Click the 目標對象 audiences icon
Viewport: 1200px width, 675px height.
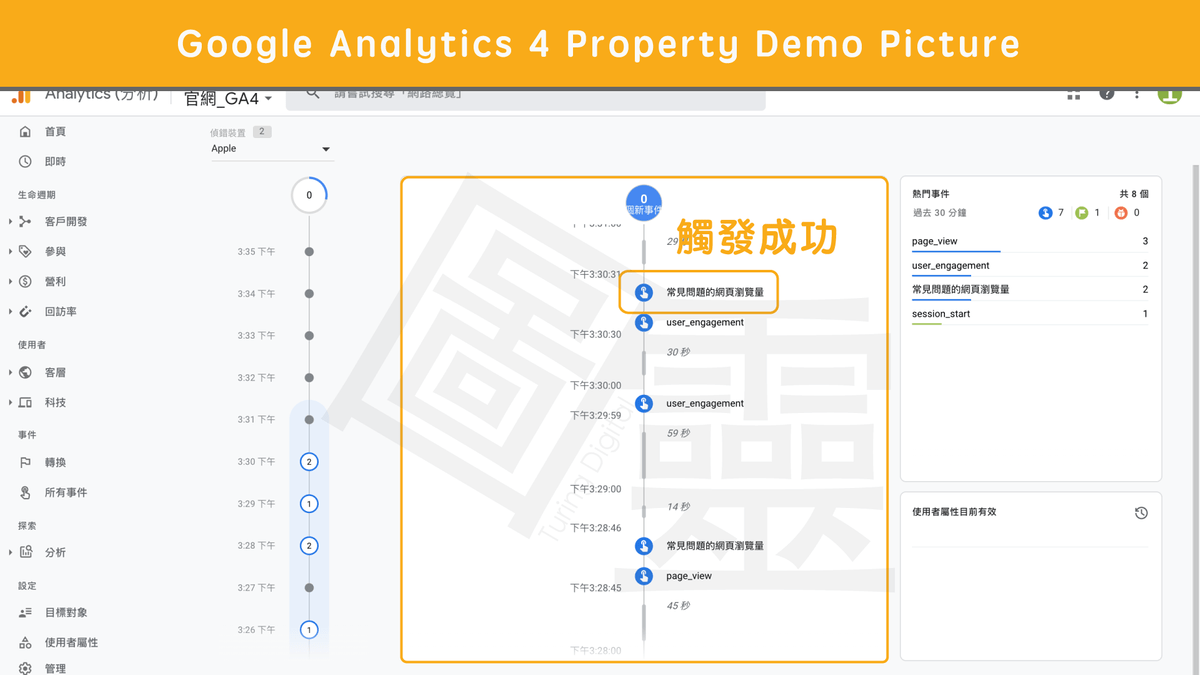coord(25,612)
